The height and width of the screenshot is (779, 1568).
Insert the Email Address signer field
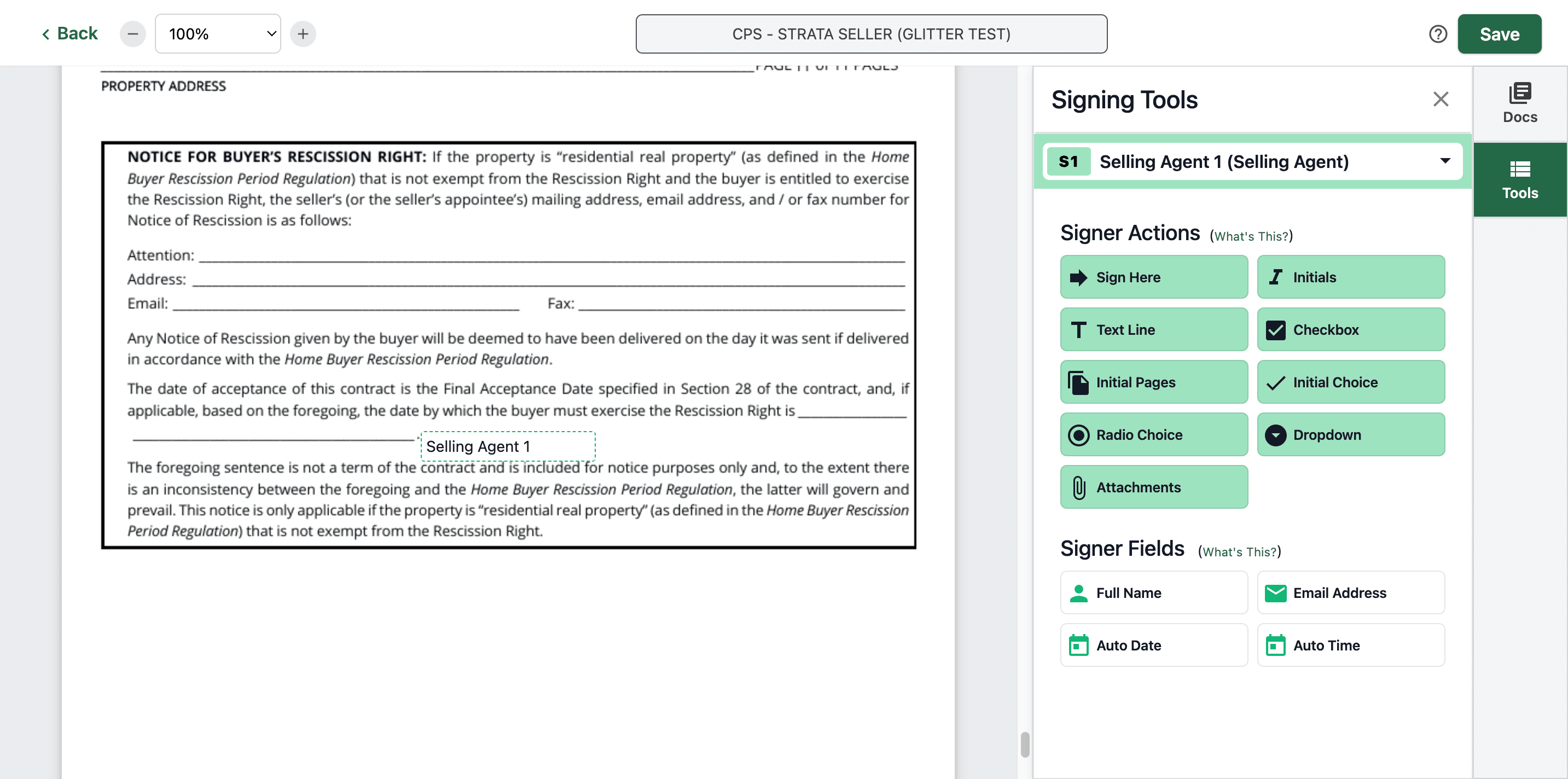click(1351, 592)
